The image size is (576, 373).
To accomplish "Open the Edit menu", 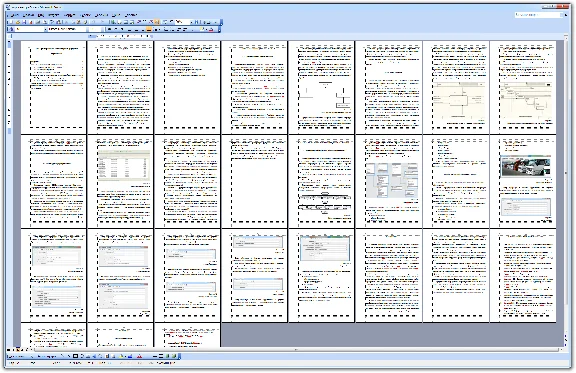I will 28,15.
